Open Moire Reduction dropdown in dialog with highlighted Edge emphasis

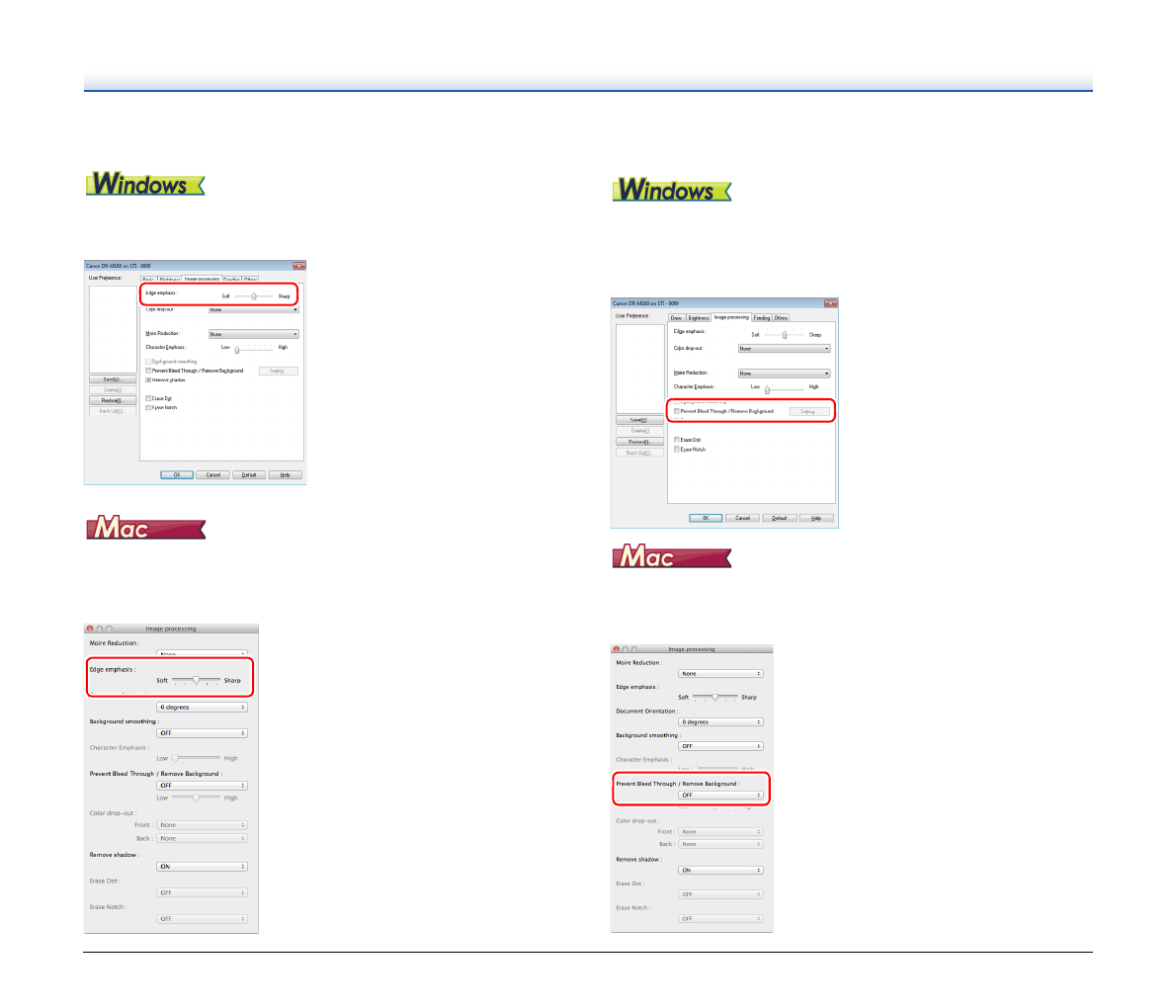[253, 334]
